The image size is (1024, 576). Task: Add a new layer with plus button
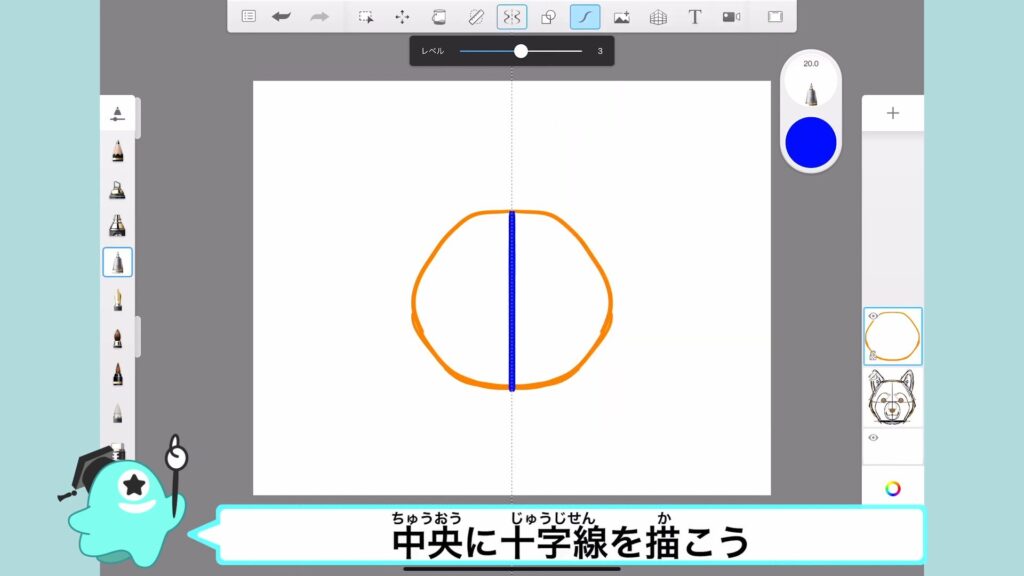coord(893,113)
